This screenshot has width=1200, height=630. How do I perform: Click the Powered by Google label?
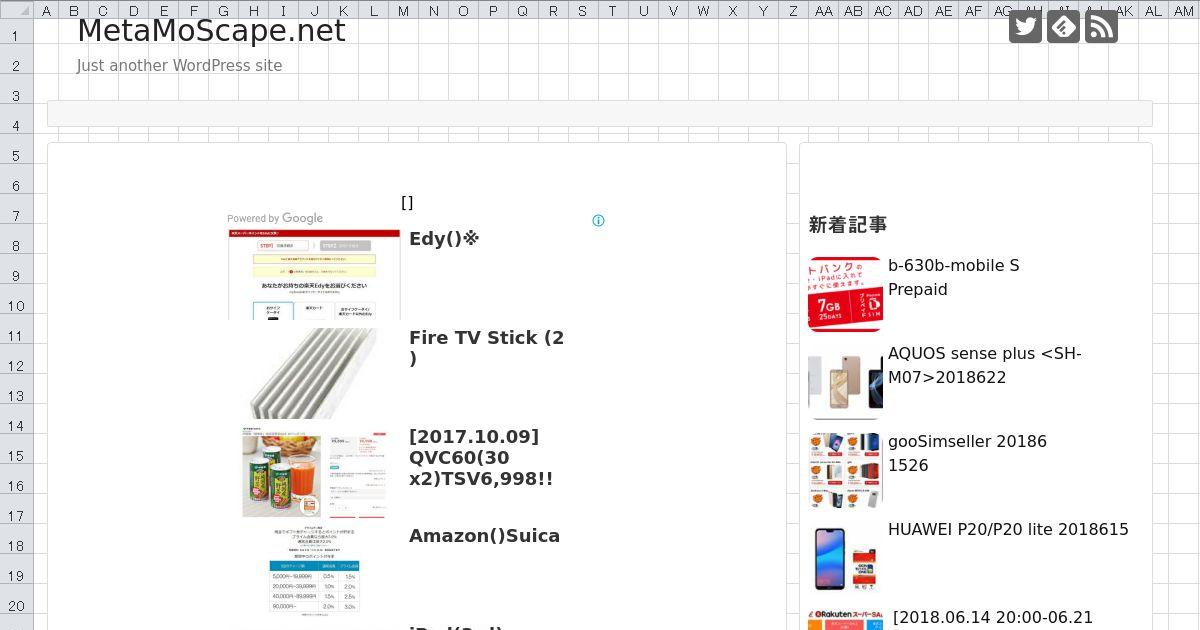point(275,218)
